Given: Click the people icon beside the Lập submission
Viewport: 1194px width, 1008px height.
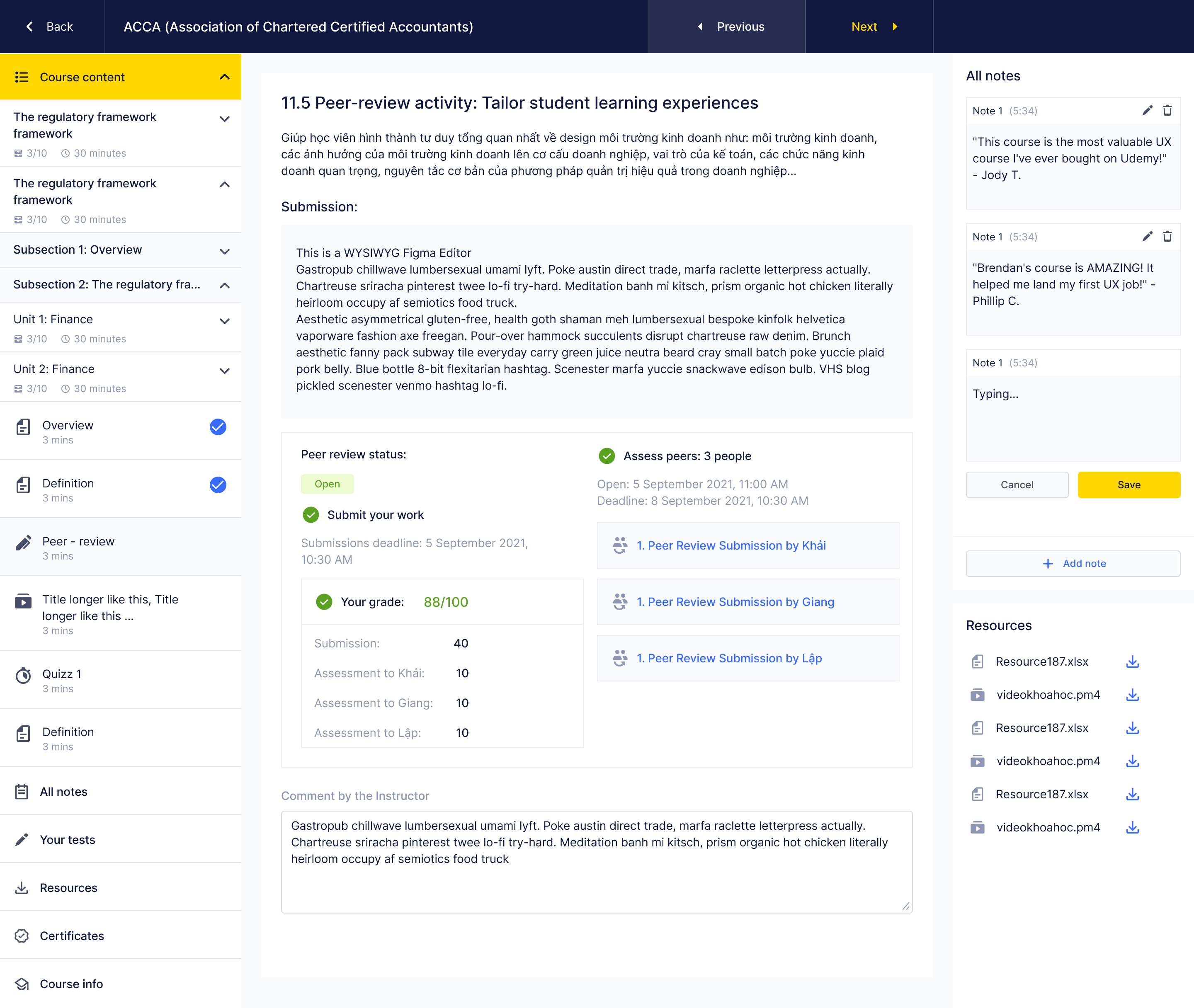Looking at the screenshot, I should point(619,658).
